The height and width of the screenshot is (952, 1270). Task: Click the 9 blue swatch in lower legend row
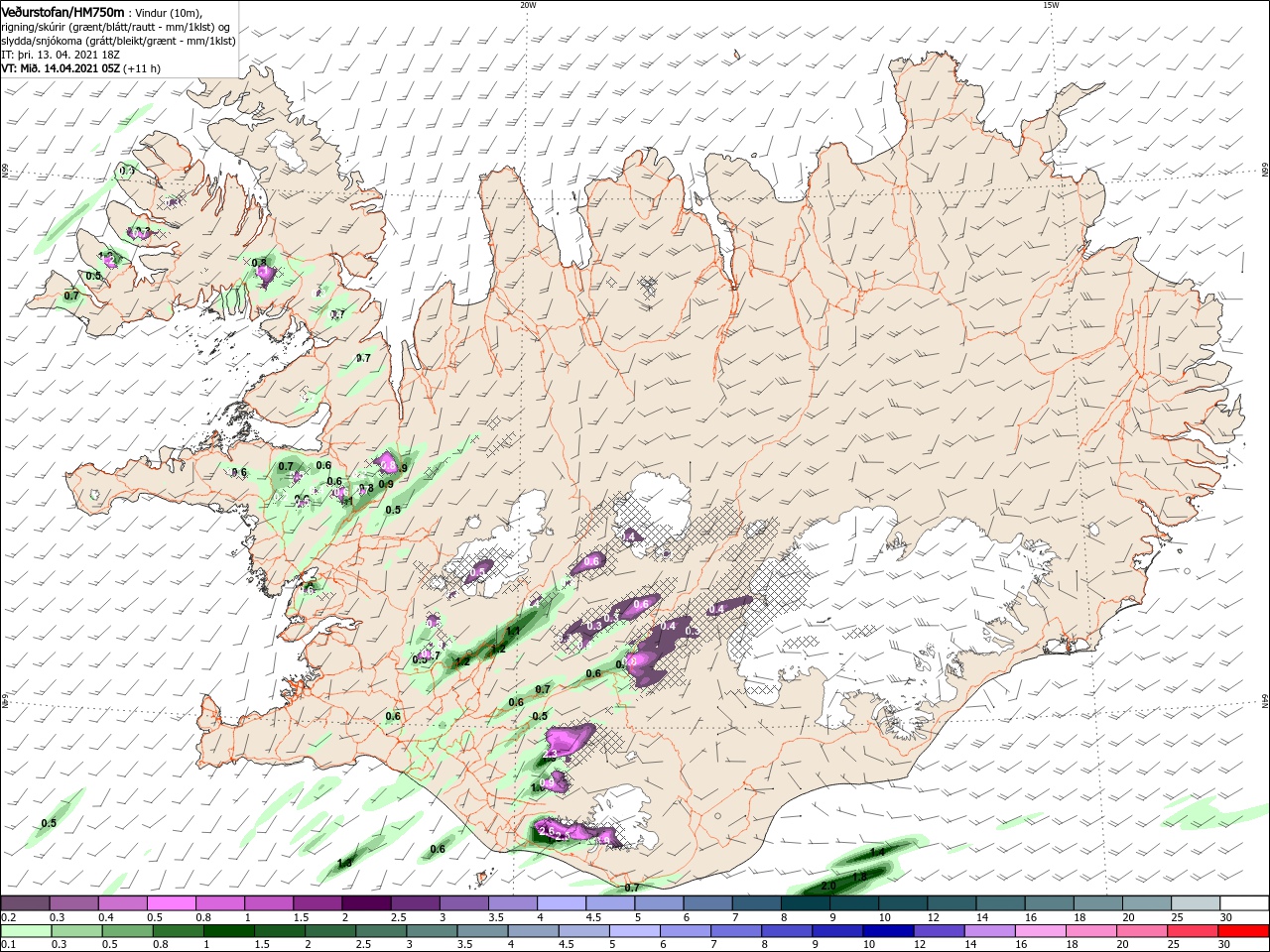pyautogui.click(x=837, y=931)
